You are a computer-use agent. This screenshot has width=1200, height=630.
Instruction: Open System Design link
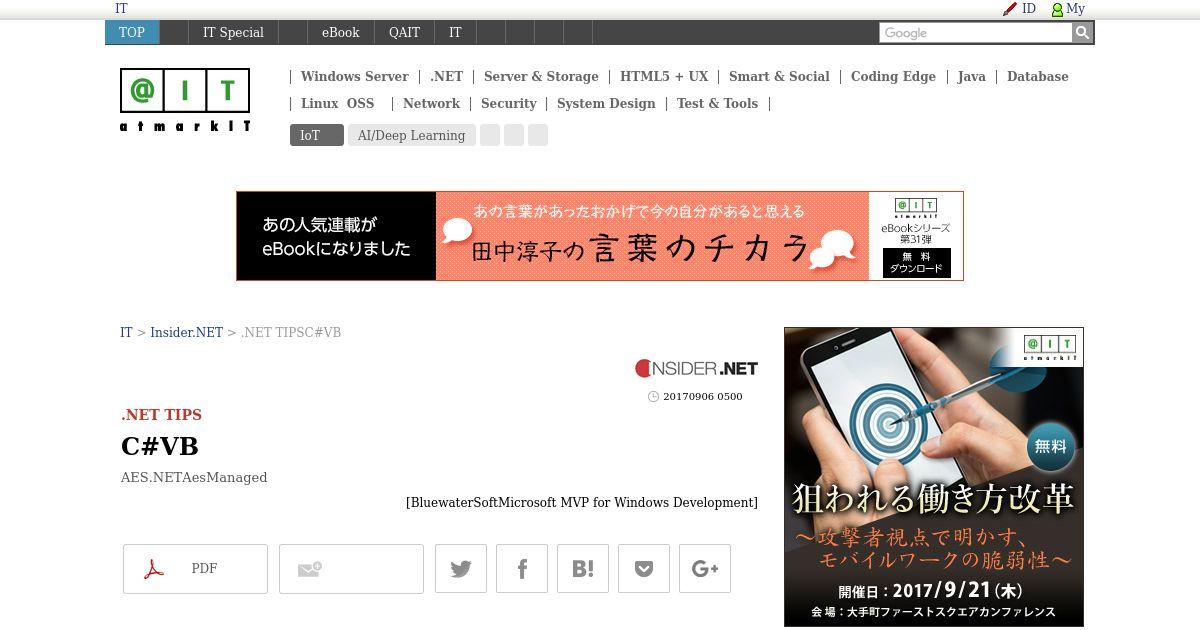pos(606,104)
